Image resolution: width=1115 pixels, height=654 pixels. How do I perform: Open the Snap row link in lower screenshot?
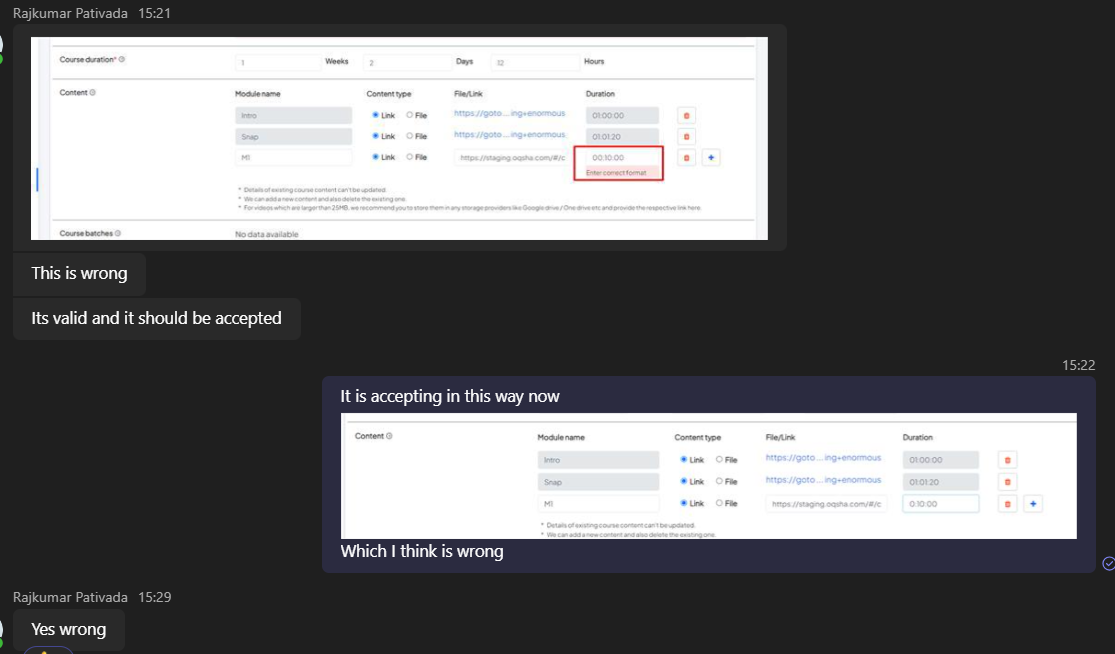[x=823, y=480]
